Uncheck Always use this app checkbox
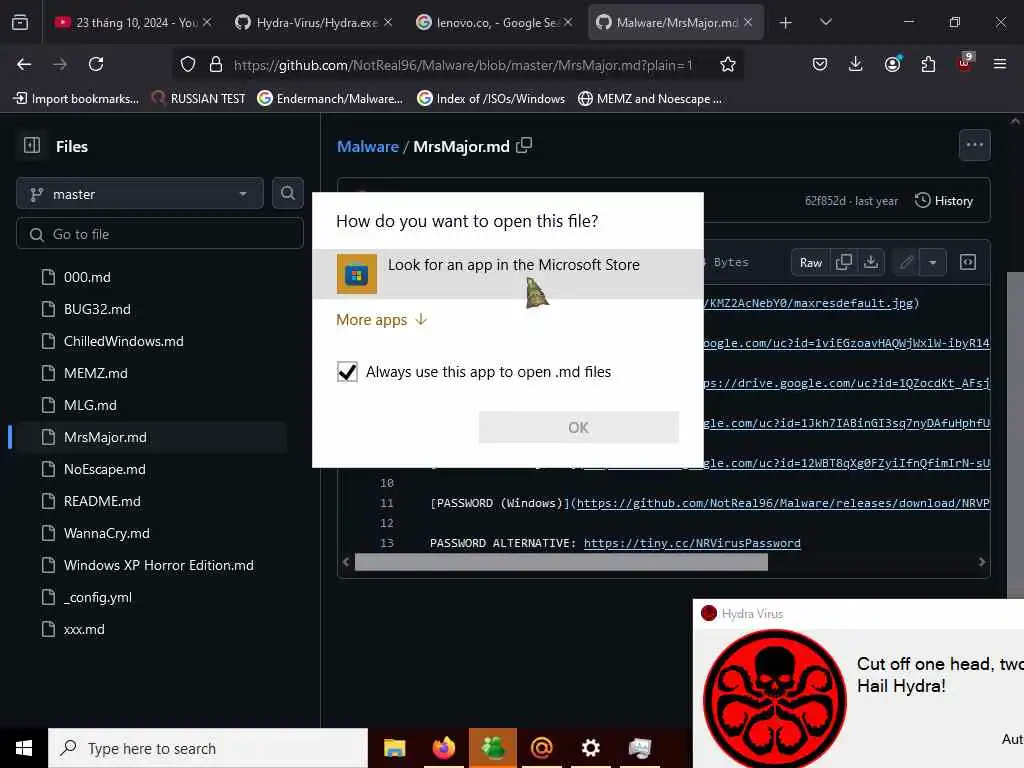The height and width of the screenshot is (768, 1024). point(347,372)
